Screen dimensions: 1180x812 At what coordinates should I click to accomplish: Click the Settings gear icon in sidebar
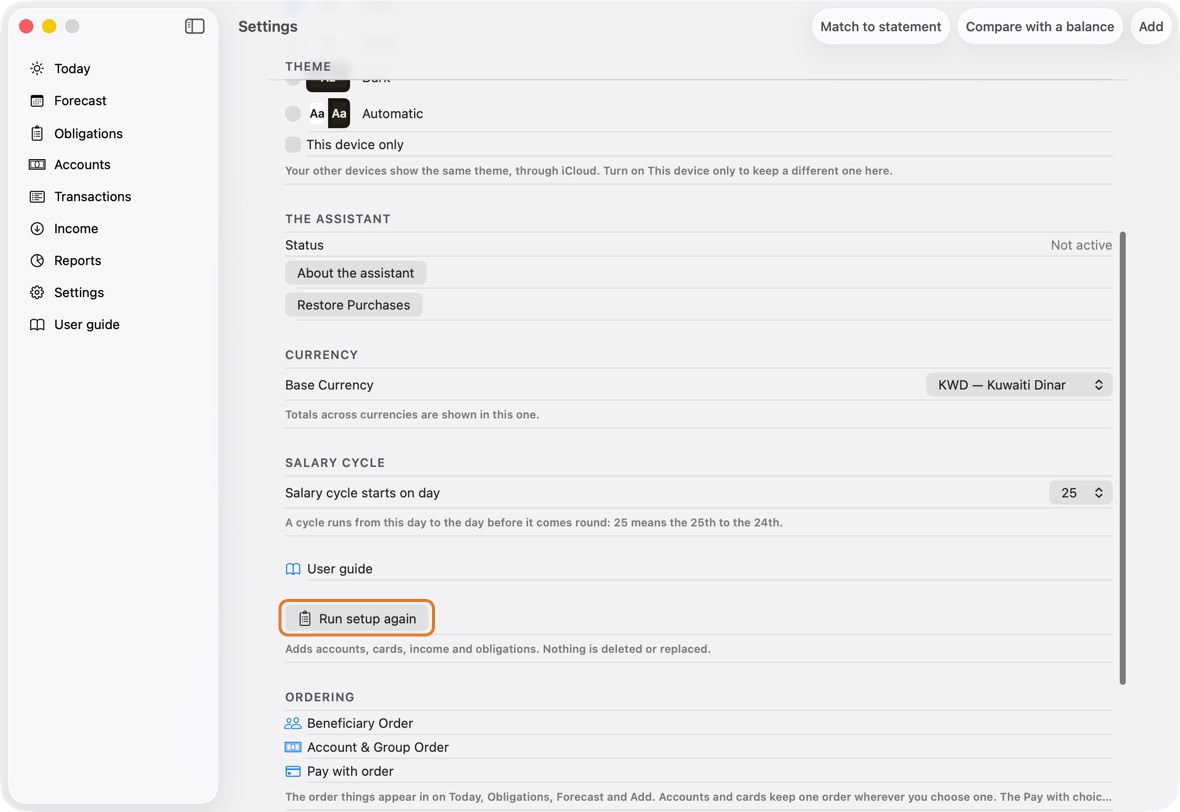(x=37, y=293)
